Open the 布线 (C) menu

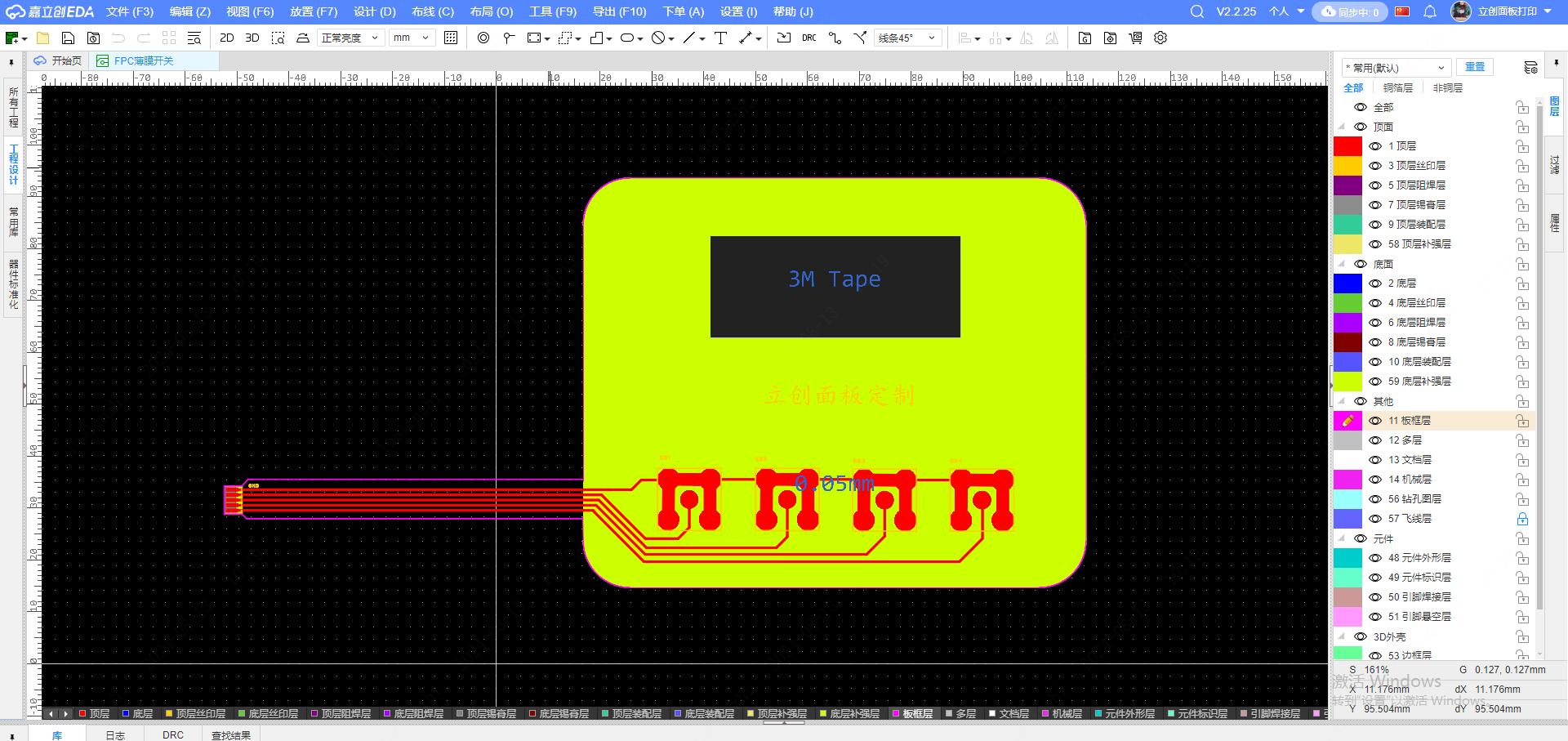432,11
